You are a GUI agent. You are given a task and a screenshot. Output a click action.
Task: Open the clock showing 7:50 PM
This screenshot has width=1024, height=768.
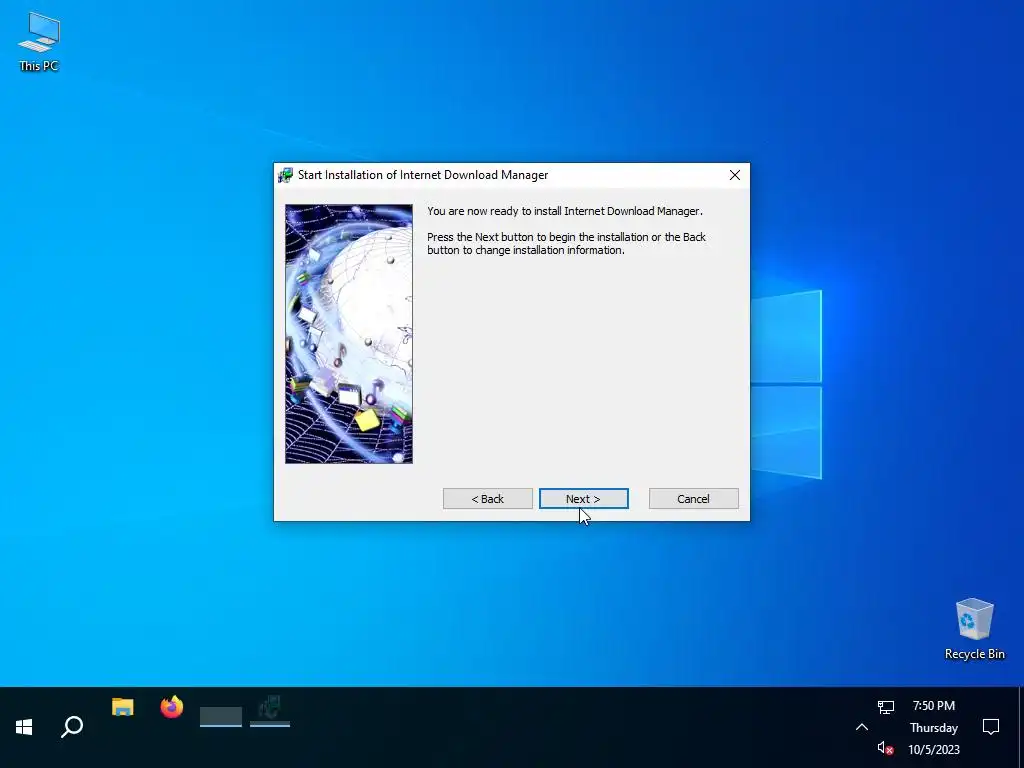point(934,727)
